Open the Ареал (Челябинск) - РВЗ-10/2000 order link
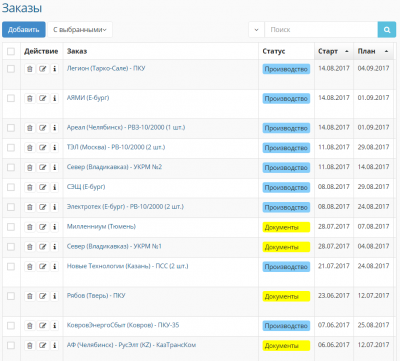 [126, 127]
